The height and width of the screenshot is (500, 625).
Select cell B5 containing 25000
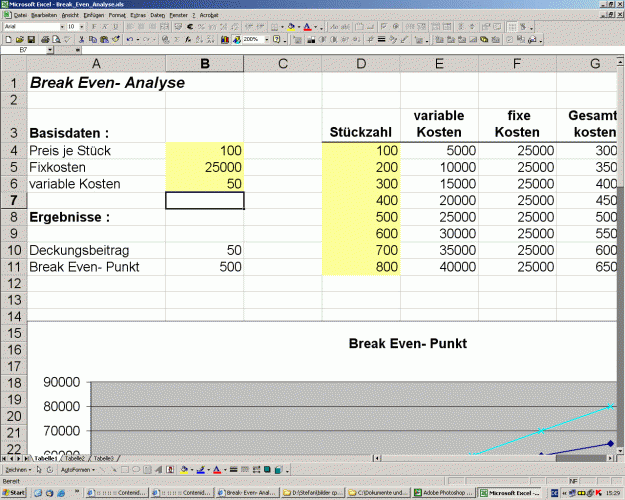204,167
